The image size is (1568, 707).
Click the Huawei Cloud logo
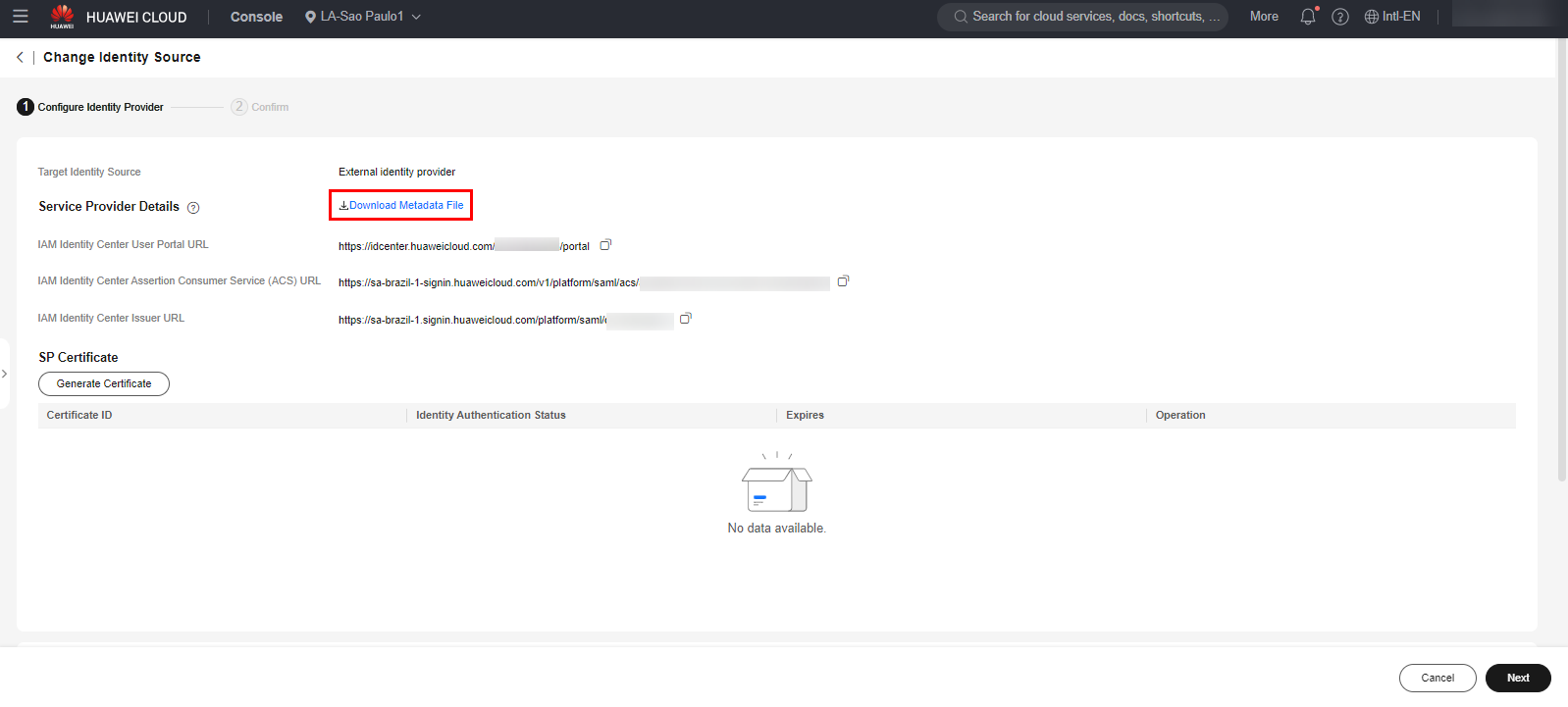tap(63, 17)
